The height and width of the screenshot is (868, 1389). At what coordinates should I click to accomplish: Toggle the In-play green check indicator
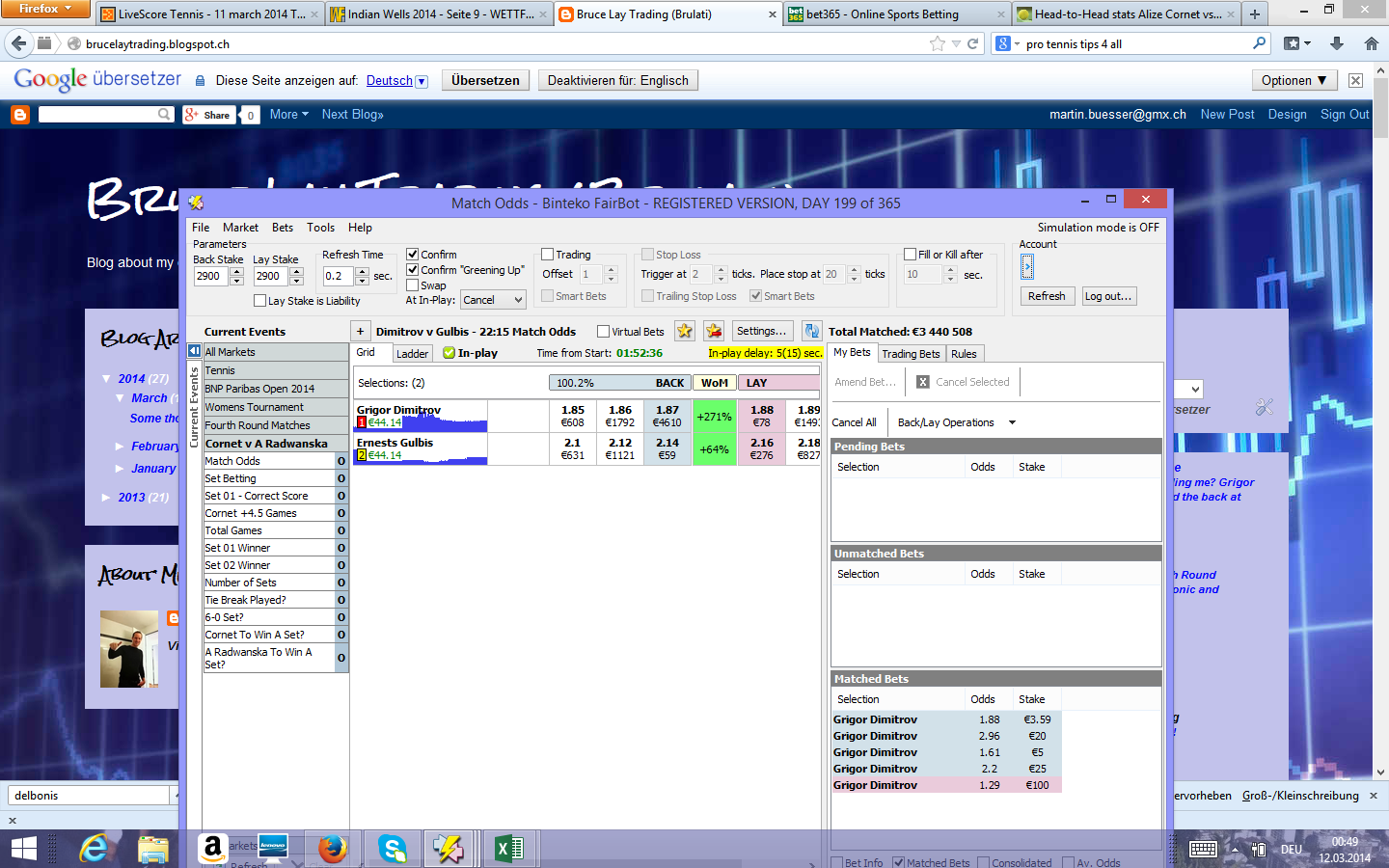coord(449,353)
